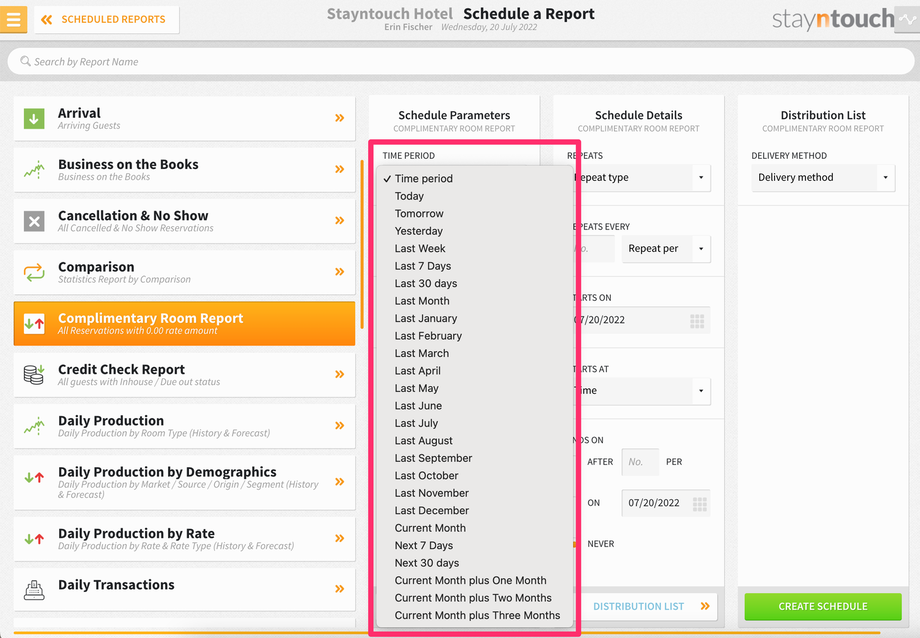The width and height of the screenshot is (920, 638).
Task: Go to Distribution List step
Action: pyautogui.click(x=648, y=606)
